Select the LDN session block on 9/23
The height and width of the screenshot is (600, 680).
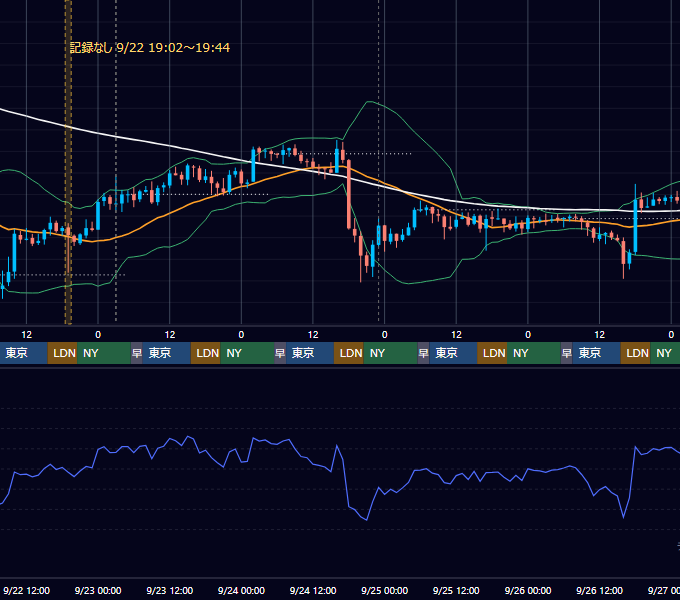[x=206, y=353]
